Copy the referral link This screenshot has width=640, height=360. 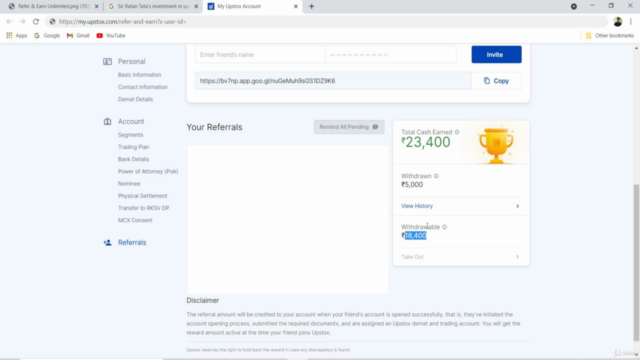pyautogui.click(x=496, y=81)
